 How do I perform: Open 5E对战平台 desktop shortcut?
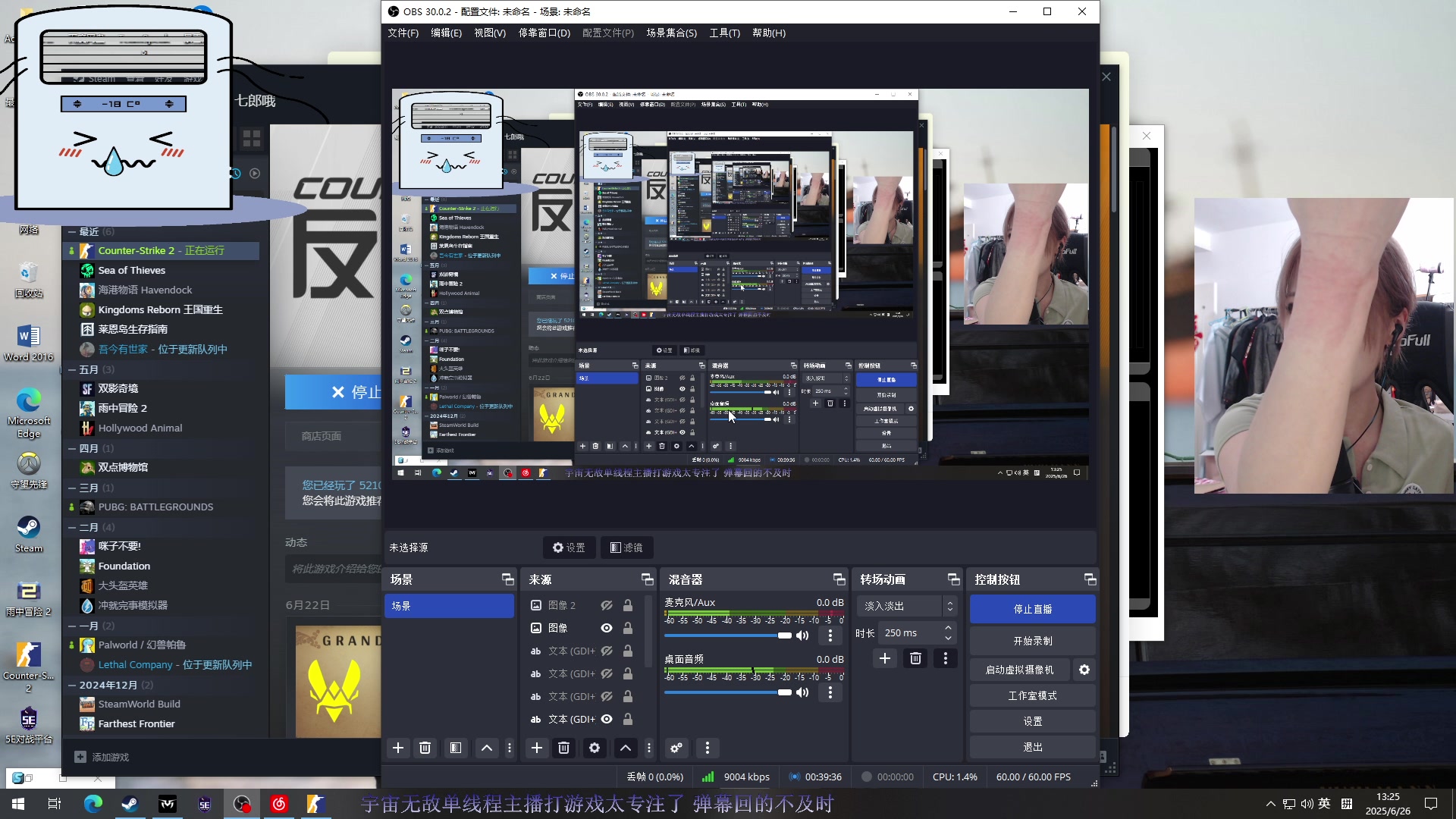[29, 725]
